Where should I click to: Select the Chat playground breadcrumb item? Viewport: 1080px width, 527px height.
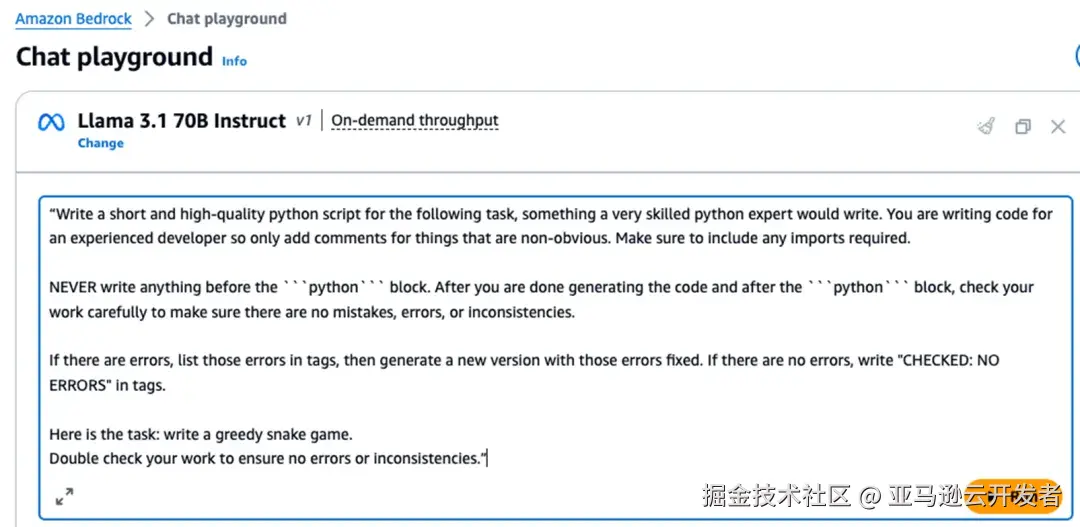(x=226, y=19)
